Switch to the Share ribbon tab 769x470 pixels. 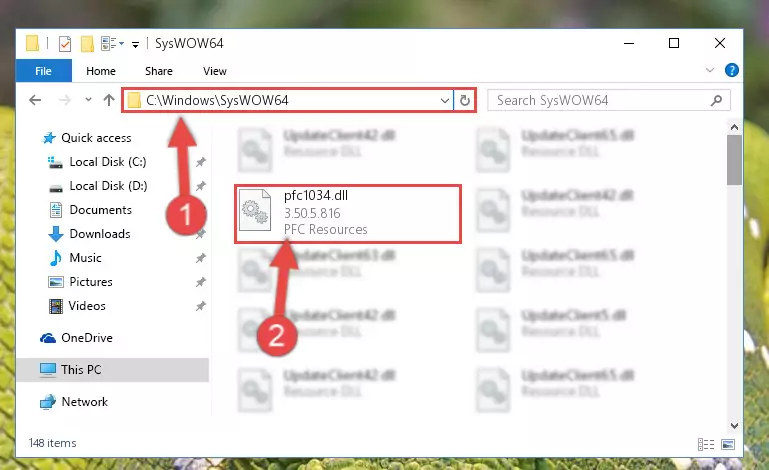tap(158, 71)
